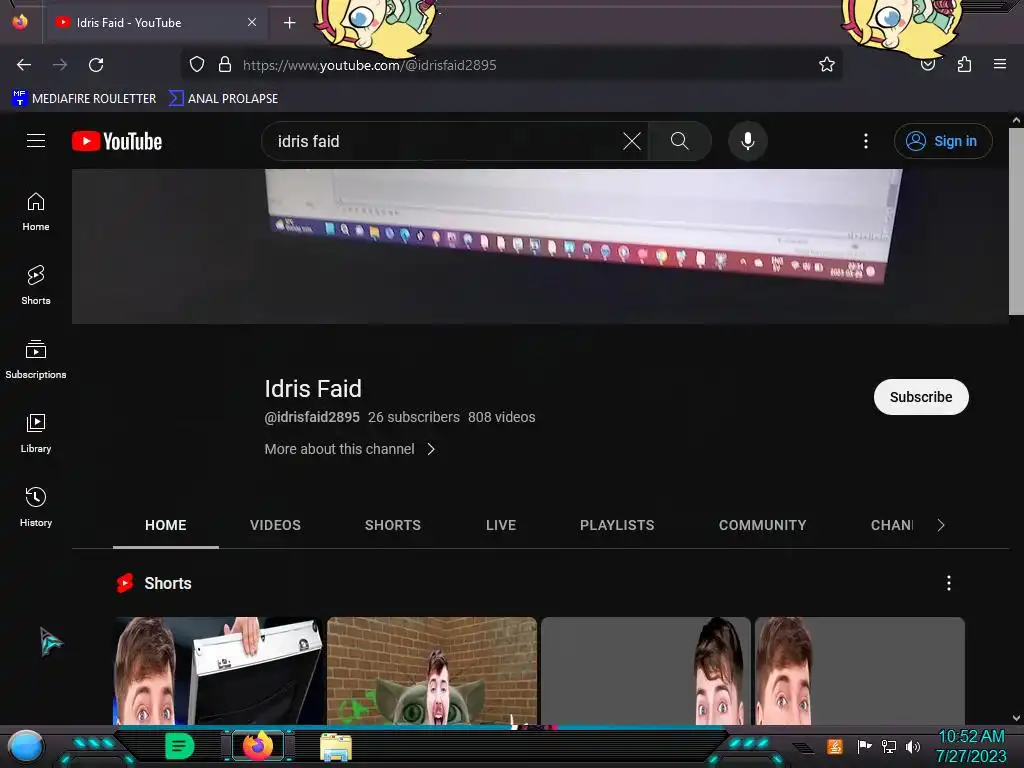Image resolution: width=1024 pixels, height=768 pixels.
Task: Subscribe to Idris Faid channel
Action: coord(921,397)
